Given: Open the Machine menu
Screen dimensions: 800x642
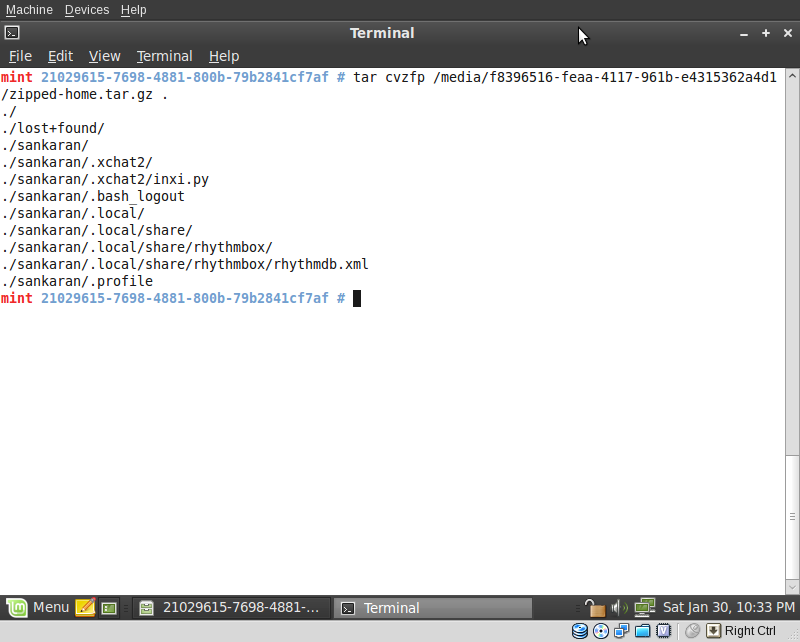Looking at the screenshot, I should [x=29, y=10].
